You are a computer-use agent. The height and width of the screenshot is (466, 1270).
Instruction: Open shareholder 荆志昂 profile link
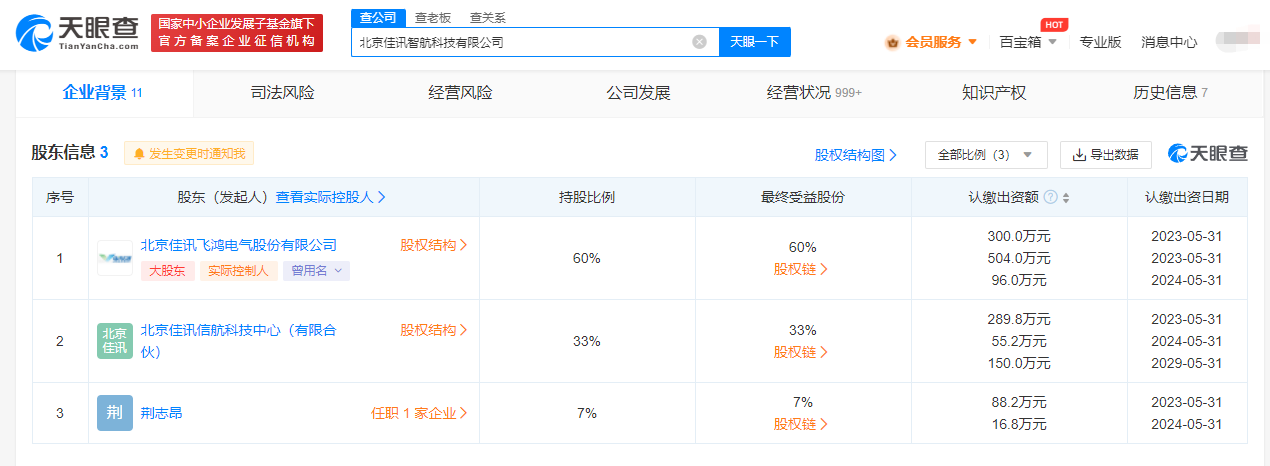coord(161,412)
